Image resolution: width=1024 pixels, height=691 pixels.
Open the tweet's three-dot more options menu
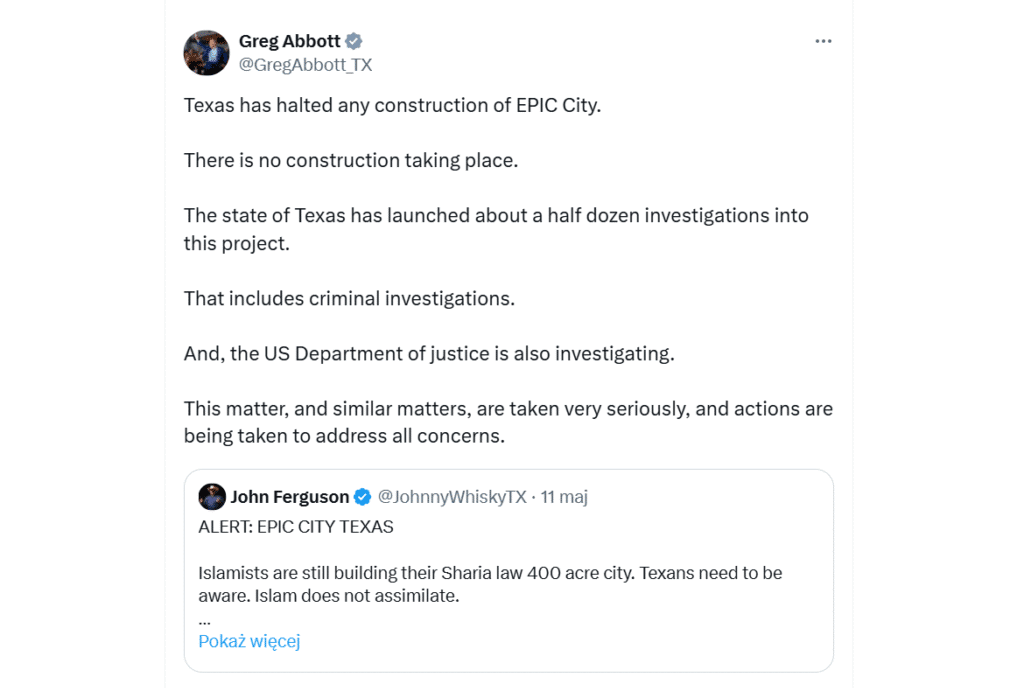coord(823,41)
